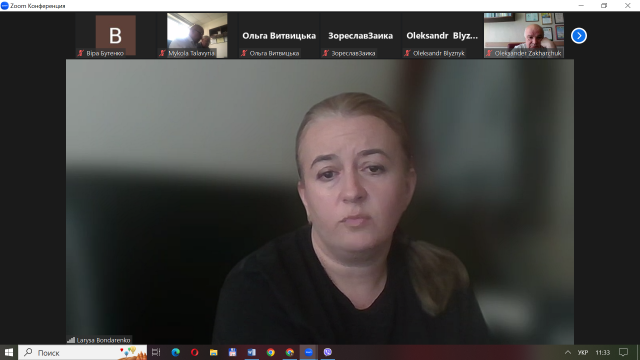Switch УКР keyboard language indicator
This screenshot has width=640, height=360.
pyautogui.click(x=583, y=352)
